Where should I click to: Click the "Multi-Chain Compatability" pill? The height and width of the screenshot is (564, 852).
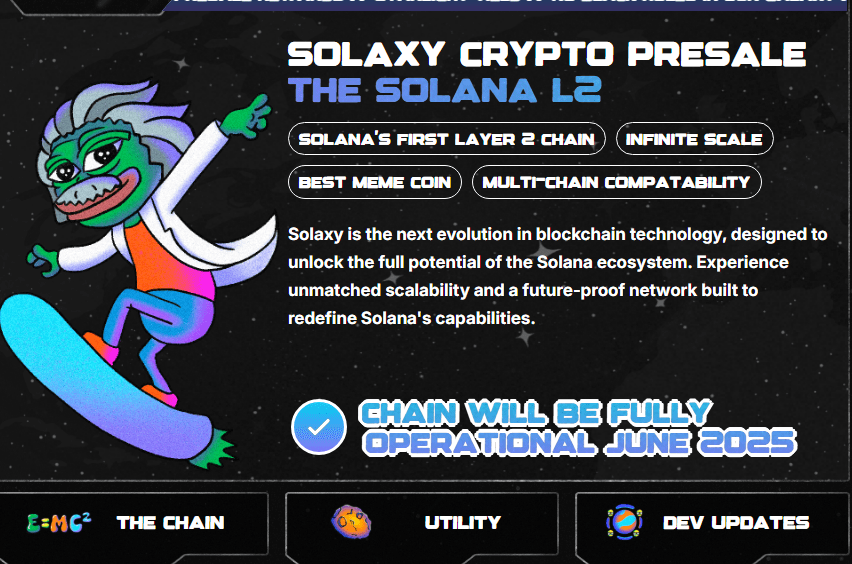[616, 182]
